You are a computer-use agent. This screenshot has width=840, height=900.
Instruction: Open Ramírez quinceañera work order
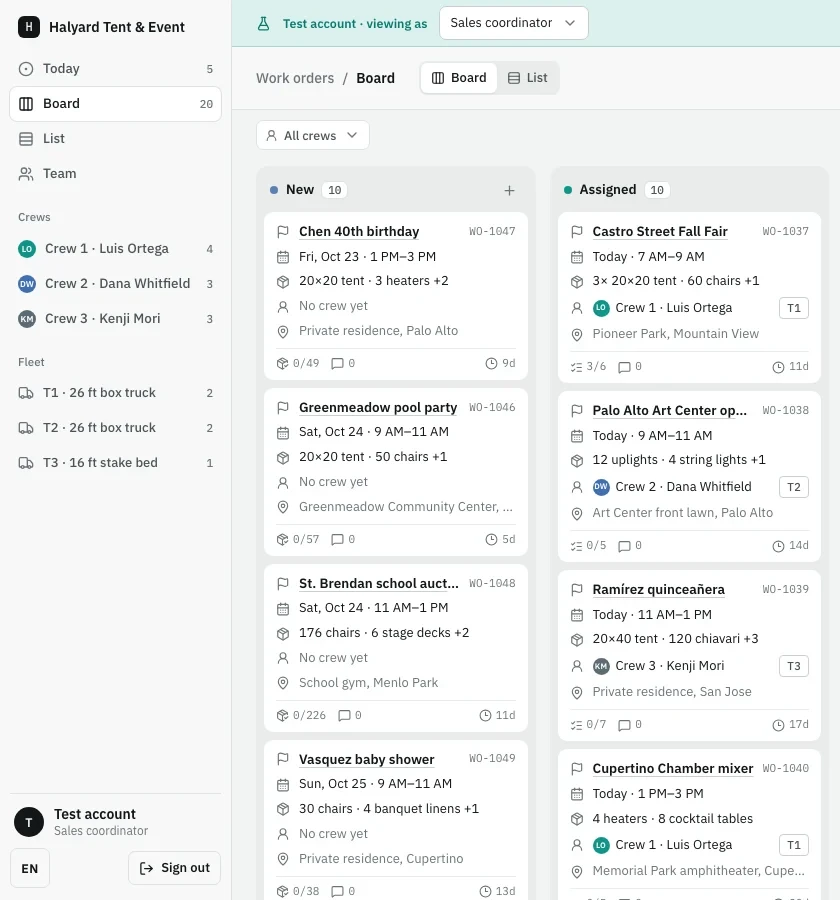click(x=659, y=589)
